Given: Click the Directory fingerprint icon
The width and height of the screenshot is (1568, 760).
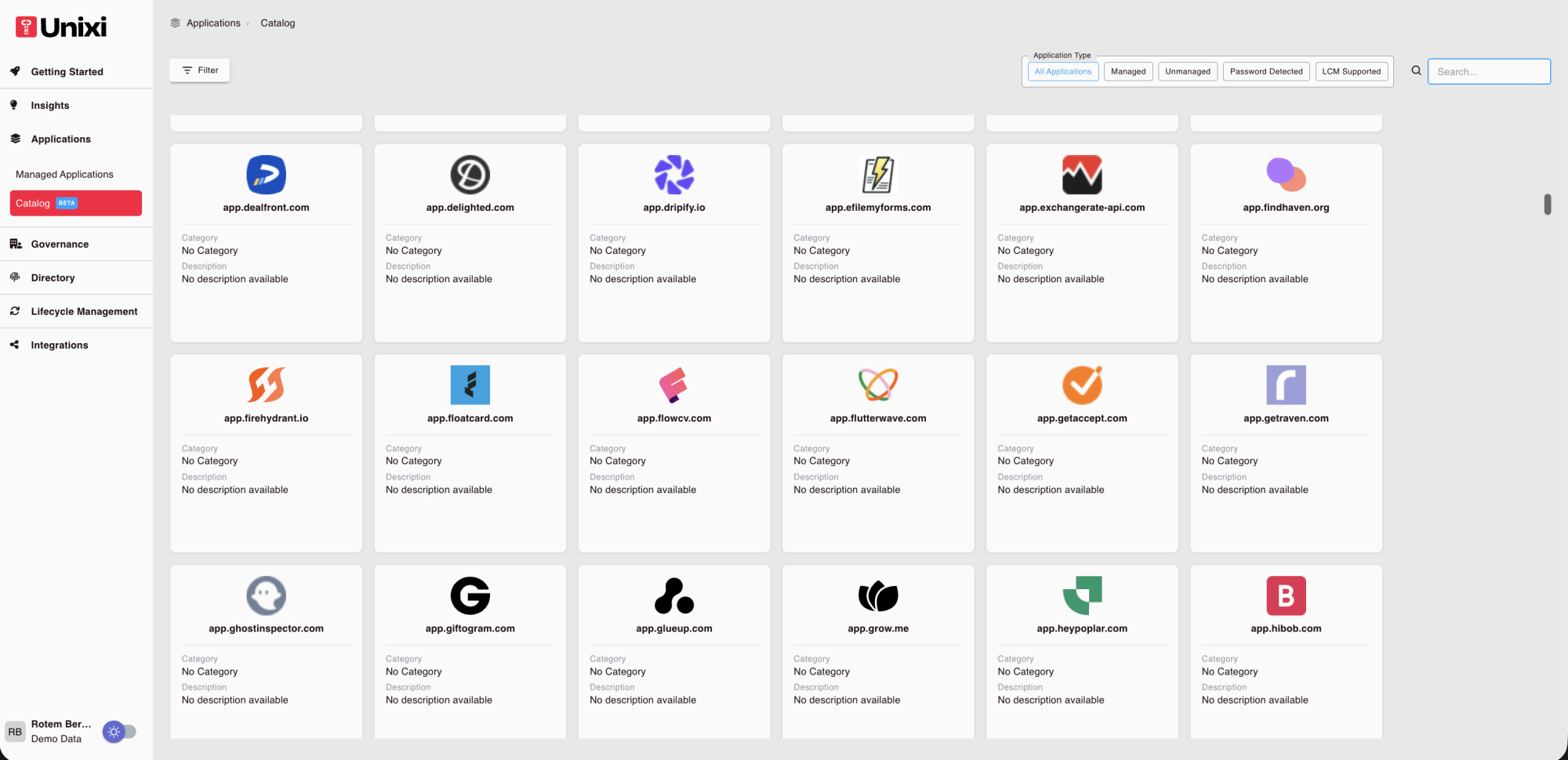Looking at the screenshot, I should [15, 277].
